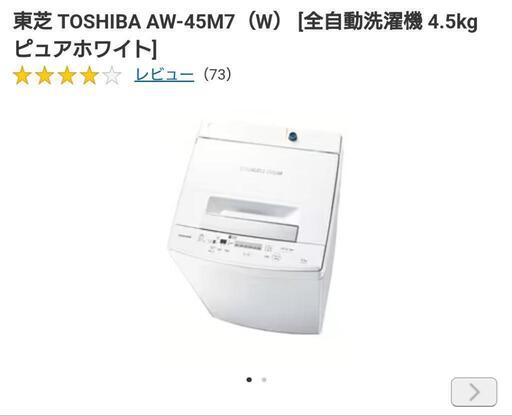Click the third gold rating star

(67, 75)
